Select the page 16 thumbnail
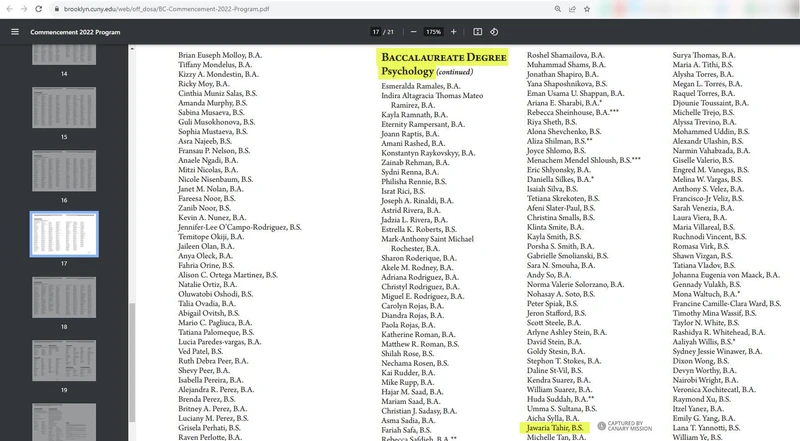This screenshot has width=800, height=441. (64, 173)
